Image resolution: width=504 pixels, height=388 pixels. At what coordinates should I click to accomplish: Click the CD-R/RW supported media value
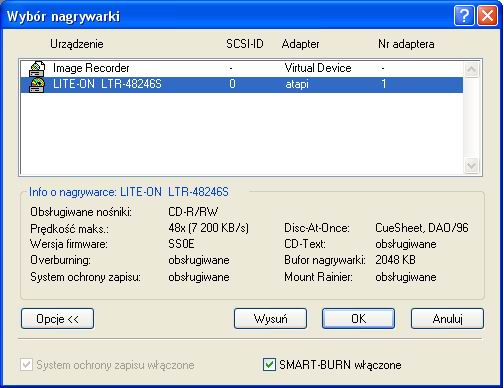click(193, 212)
